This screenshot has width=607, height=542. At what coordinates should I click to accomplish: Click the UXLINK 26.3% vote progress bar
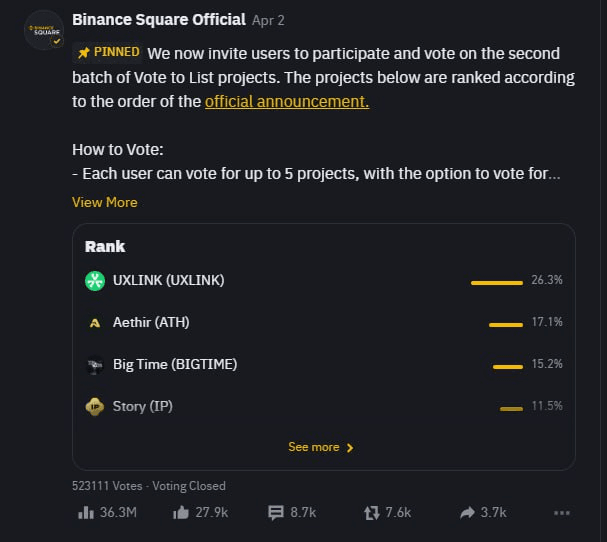497,283
